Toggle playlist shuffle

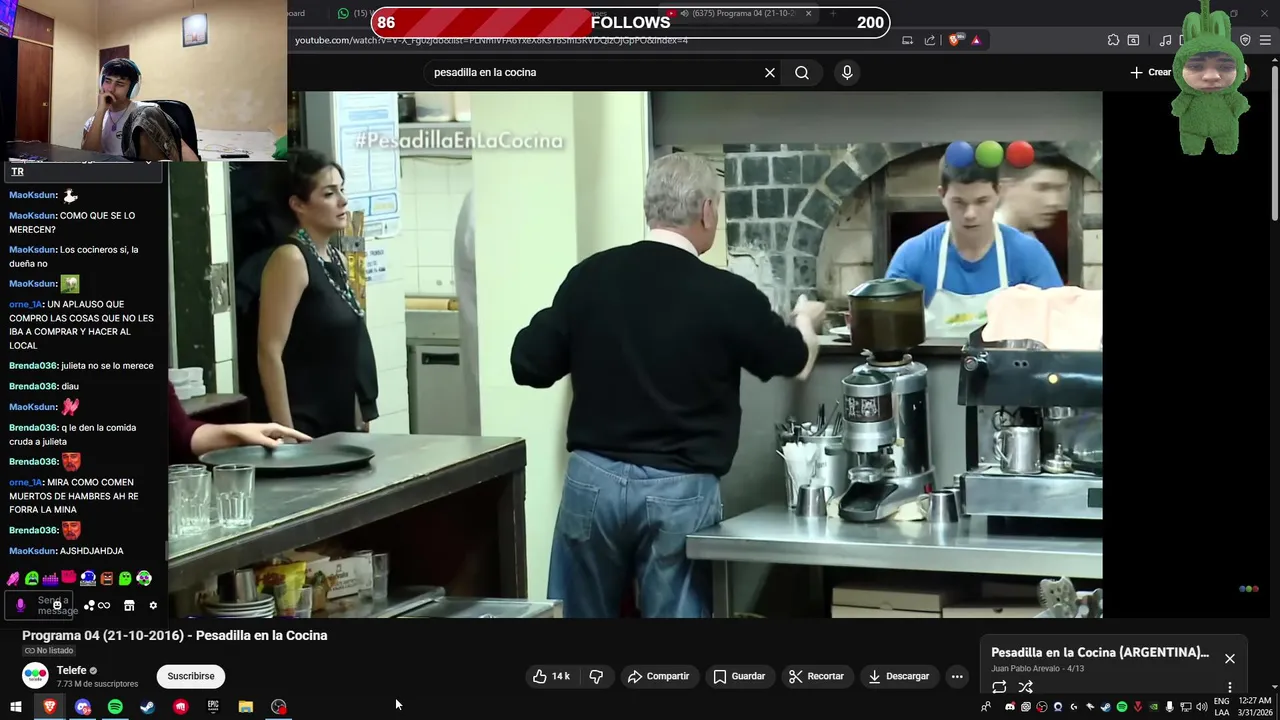pos(1025,687)
